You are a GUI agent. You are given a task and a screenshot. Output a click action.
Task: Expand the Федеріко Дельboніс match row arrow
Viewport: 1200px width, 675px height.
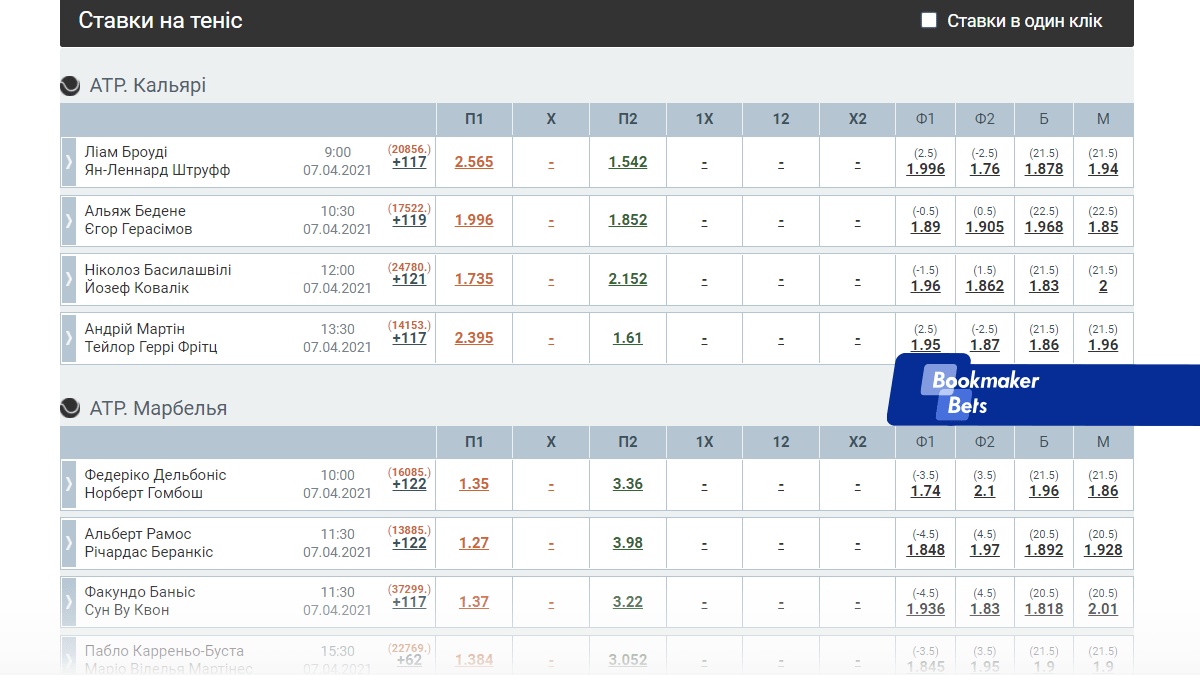(x=69, y=484)
